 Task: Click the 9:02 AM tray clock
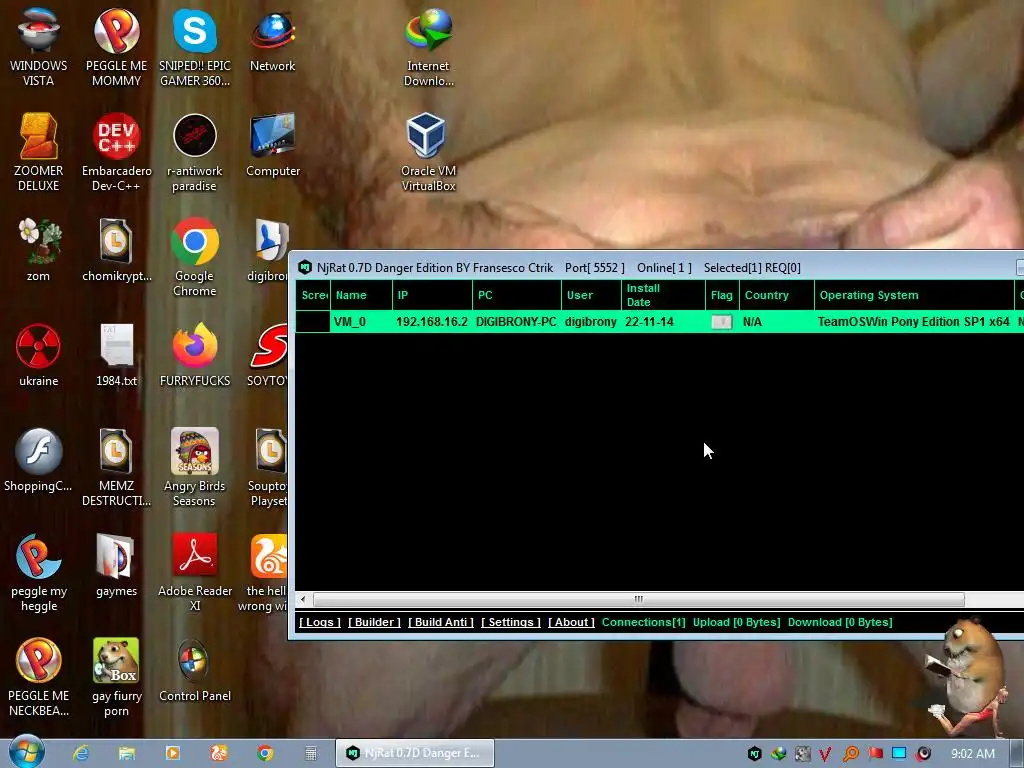(972, 754)
